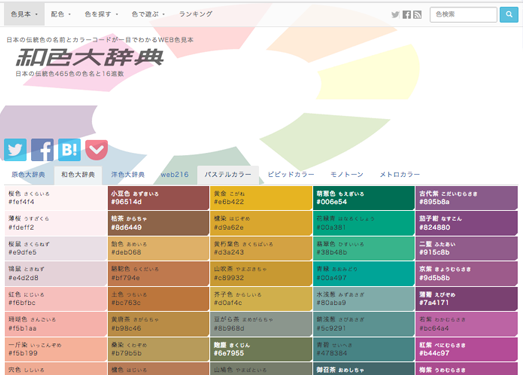Expand the 色を探す dropdown menu
Screen dimensions: 523x375
click(101, 14)
